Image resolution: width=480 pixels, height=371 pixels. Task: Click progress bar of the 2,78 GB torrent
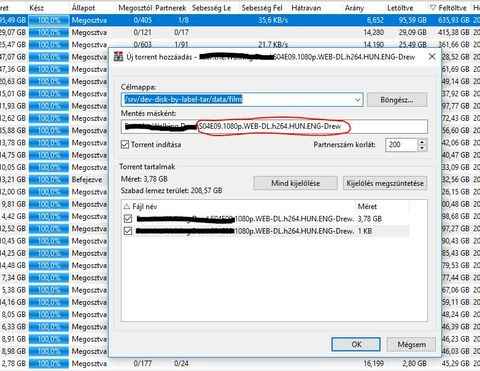(49, 363)
